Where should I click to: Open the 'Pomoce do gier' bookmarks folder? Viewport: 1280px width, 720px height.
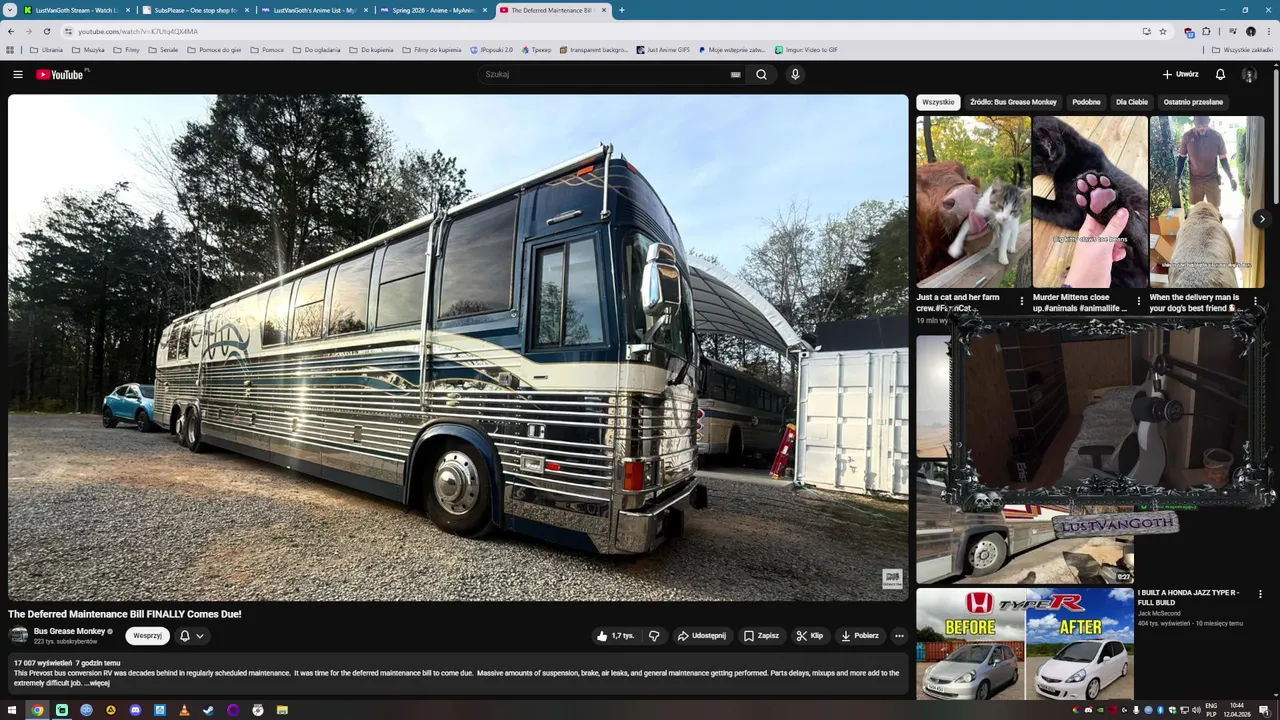tap(214, 49)
